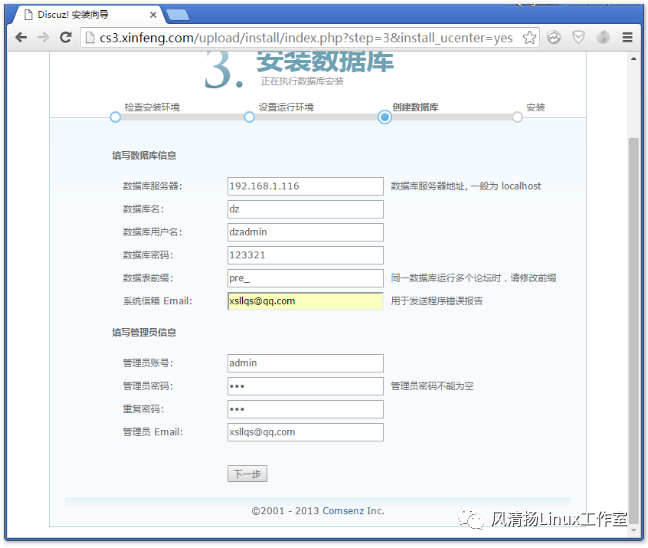Close the Discuz! installer tab
The width and height of the screenshot is (648, 548).
click(153, 15)
